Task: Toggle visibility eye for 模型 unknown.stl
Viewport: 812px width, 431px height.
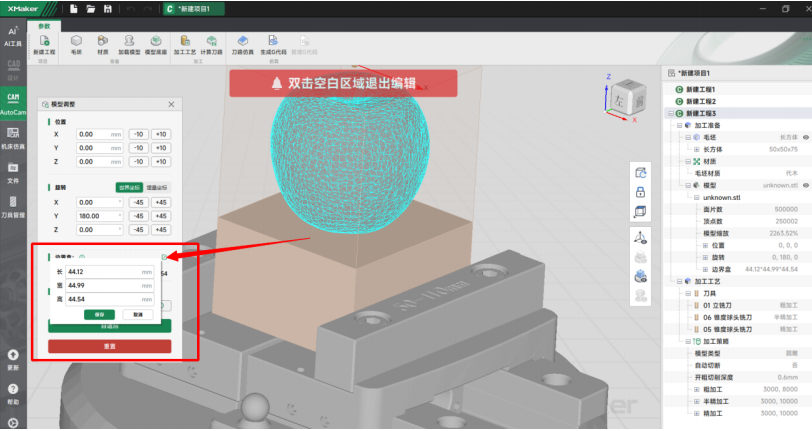Action: (x=806, y=185)
